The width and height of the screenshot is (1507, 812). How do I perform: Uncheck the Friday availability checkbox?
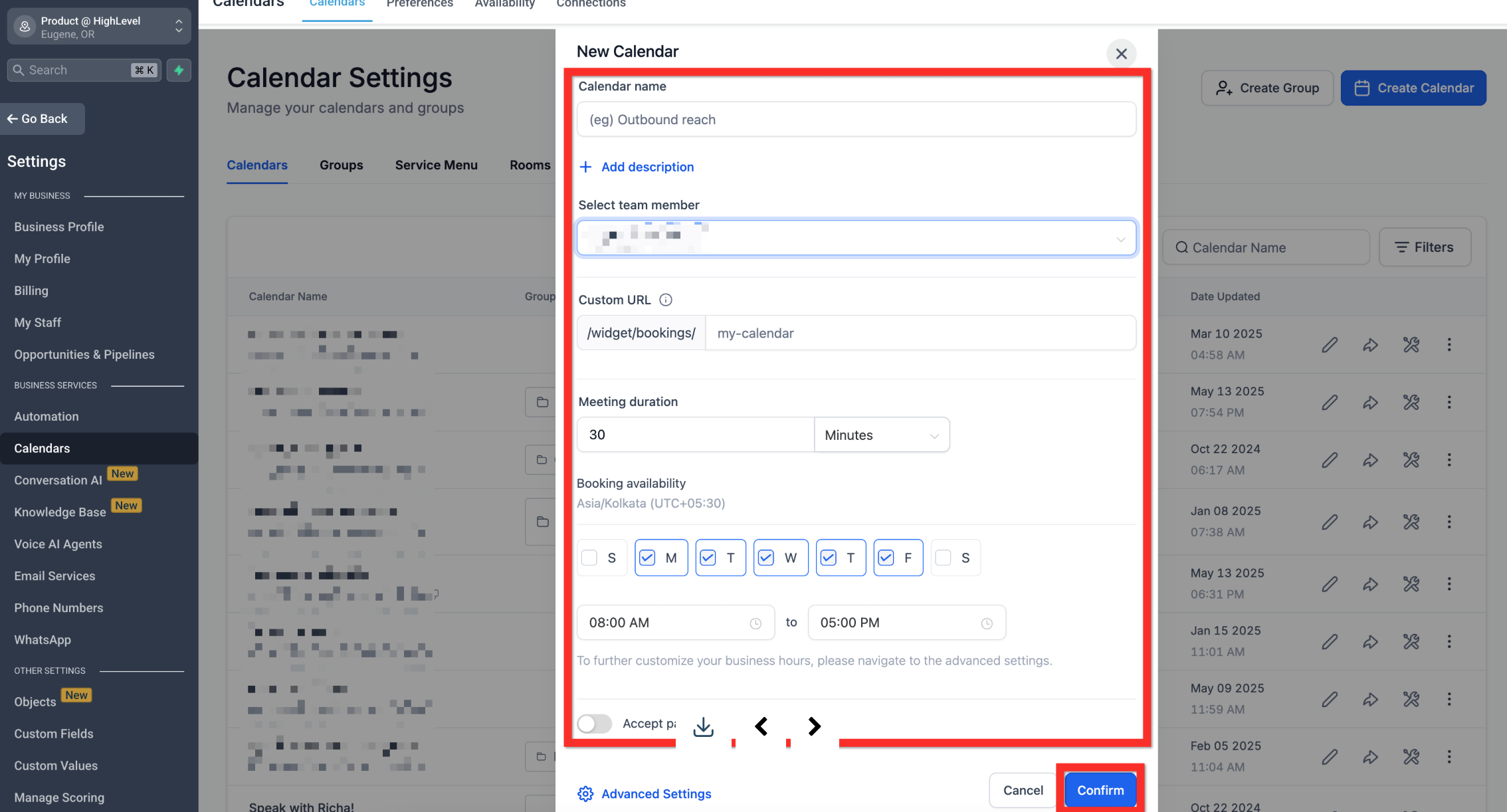coord(886,558)
